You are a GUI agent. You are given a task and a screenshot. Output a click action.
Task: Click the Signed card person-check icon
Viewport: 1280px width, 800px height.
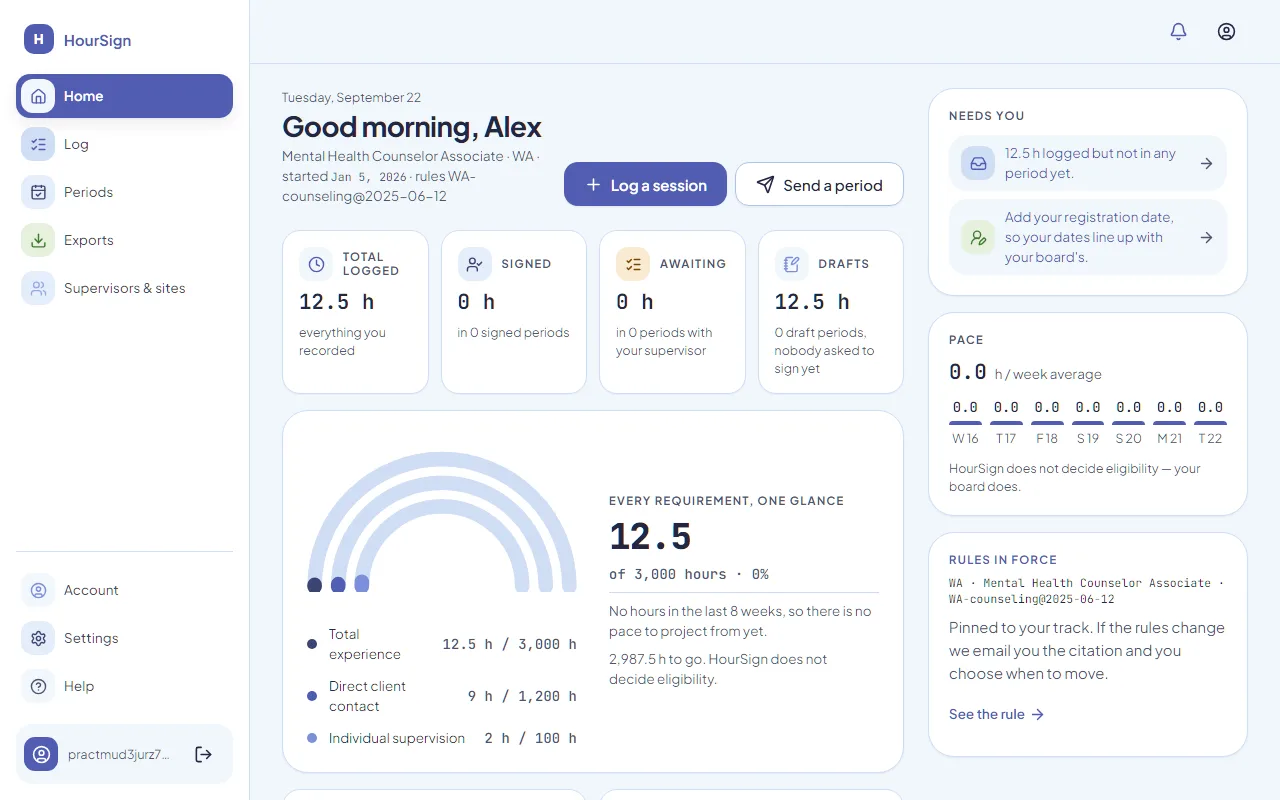(x=475, y=264)
